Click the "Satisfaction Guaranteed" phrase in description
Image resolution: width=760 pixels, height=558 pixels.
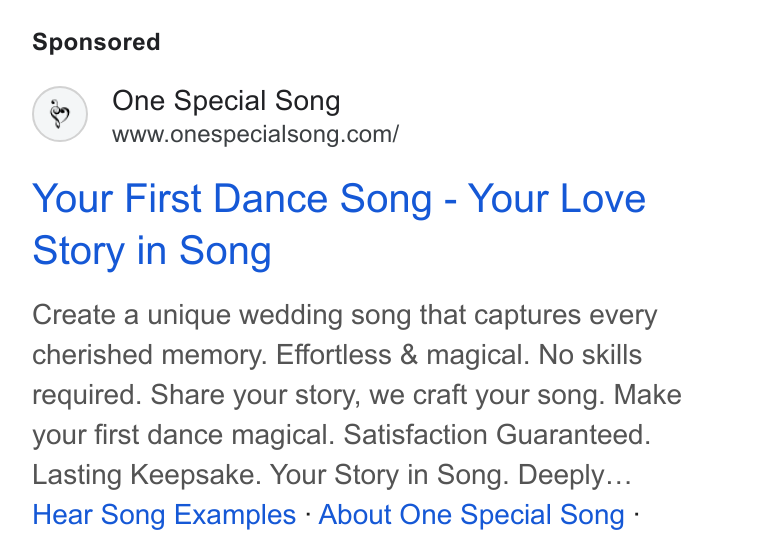click(x=497, y=434)
